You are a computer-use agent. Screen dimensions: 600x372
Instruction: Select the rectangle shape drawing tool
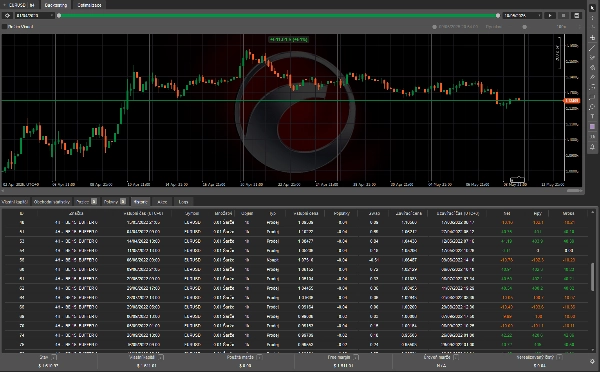[x=592, y=97]
